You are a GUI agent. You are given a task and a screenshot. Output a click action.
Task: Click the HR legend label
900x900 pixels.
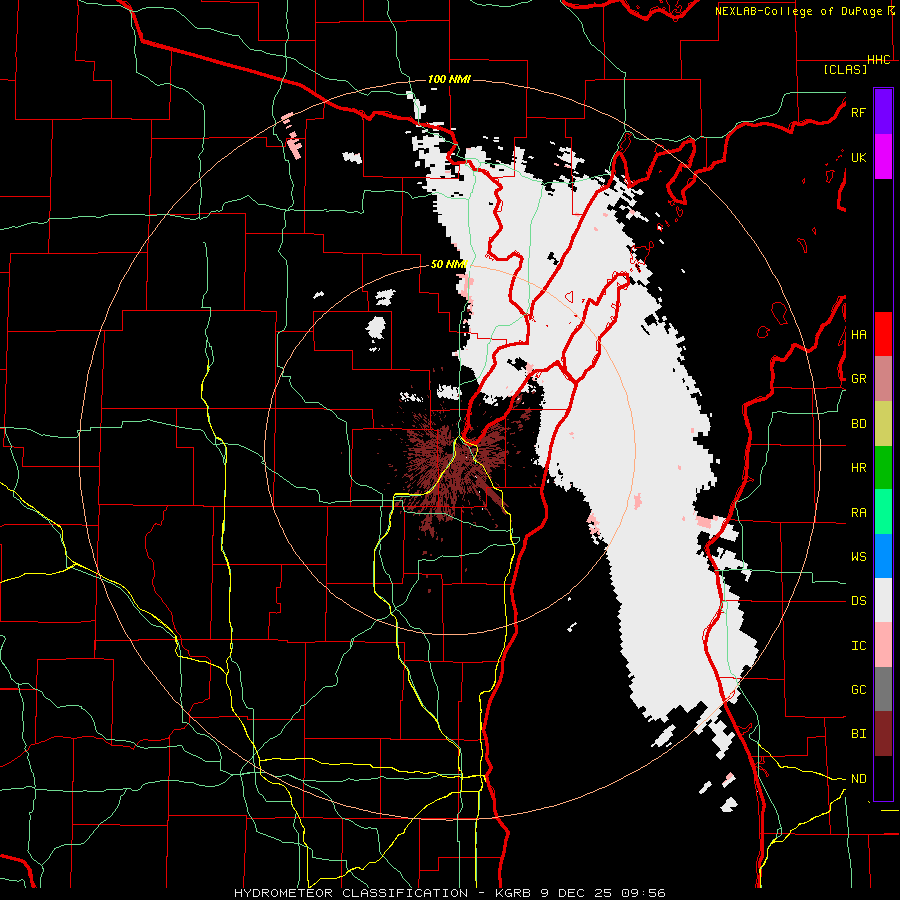(858, 468)
